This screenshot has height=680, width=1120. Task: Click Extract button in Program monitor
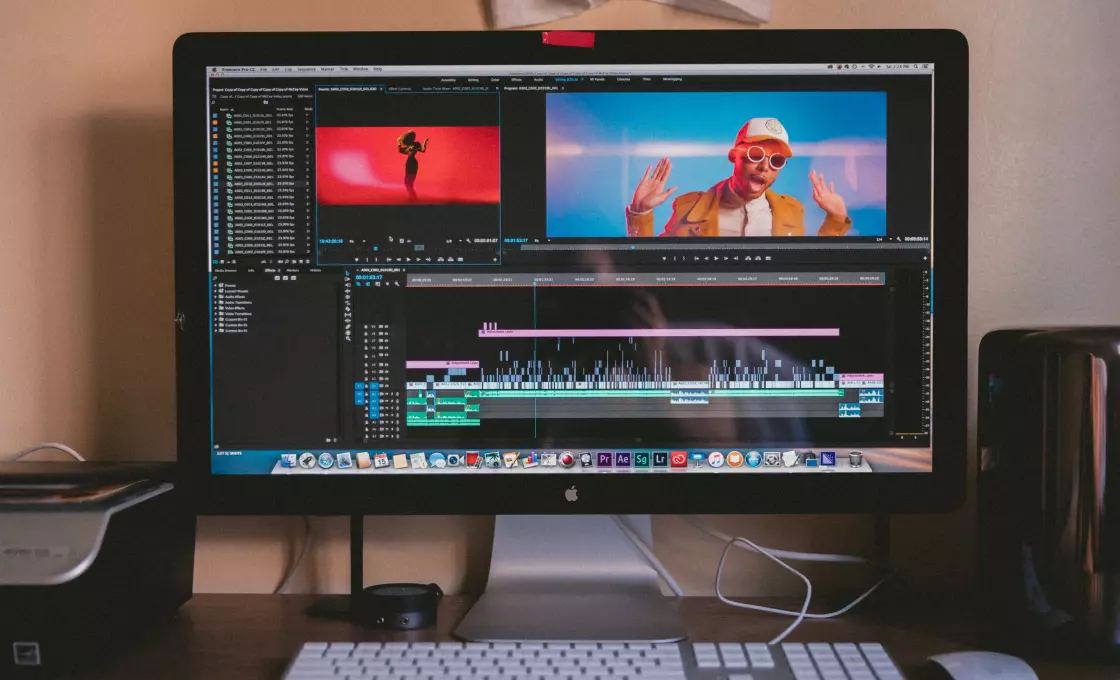(x=758, y=258)
